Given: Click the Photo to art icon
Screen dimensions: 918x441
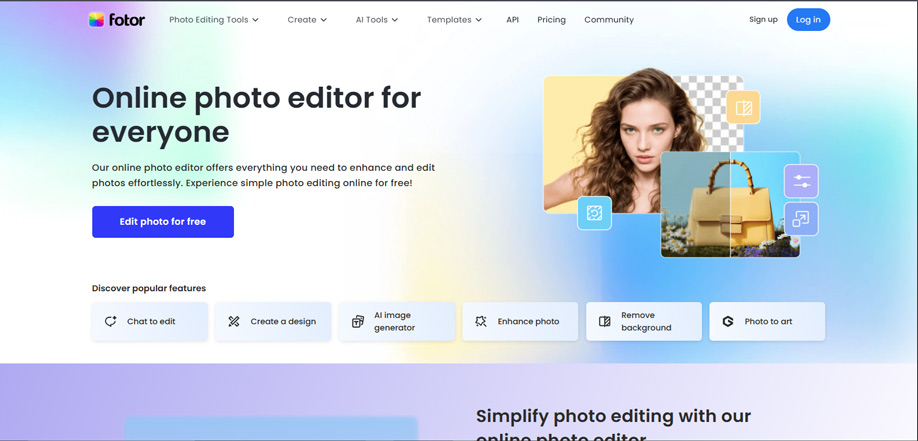Looking at the screenshot, I should (x=728, y=321).
